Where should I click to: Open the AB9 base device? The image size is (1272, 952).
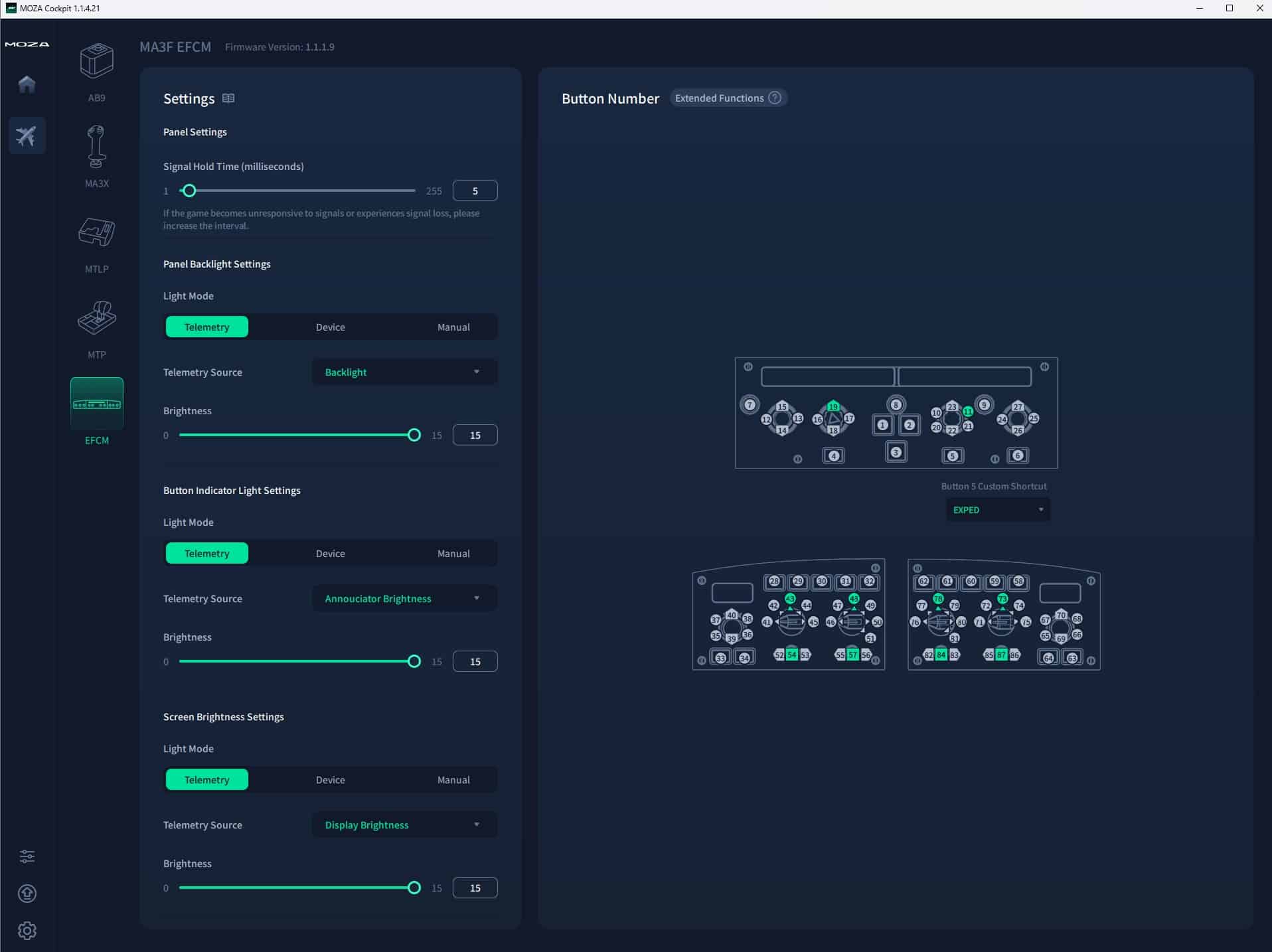[97, 72]
